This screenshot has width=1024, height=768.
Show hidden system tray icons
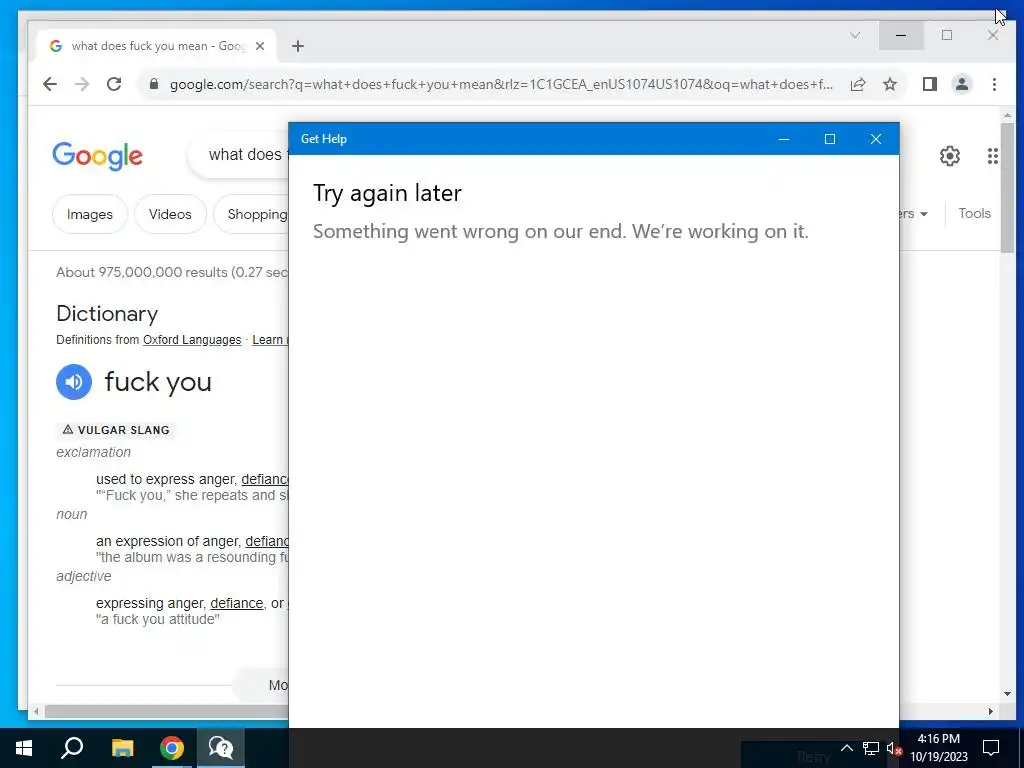point(846,748)
